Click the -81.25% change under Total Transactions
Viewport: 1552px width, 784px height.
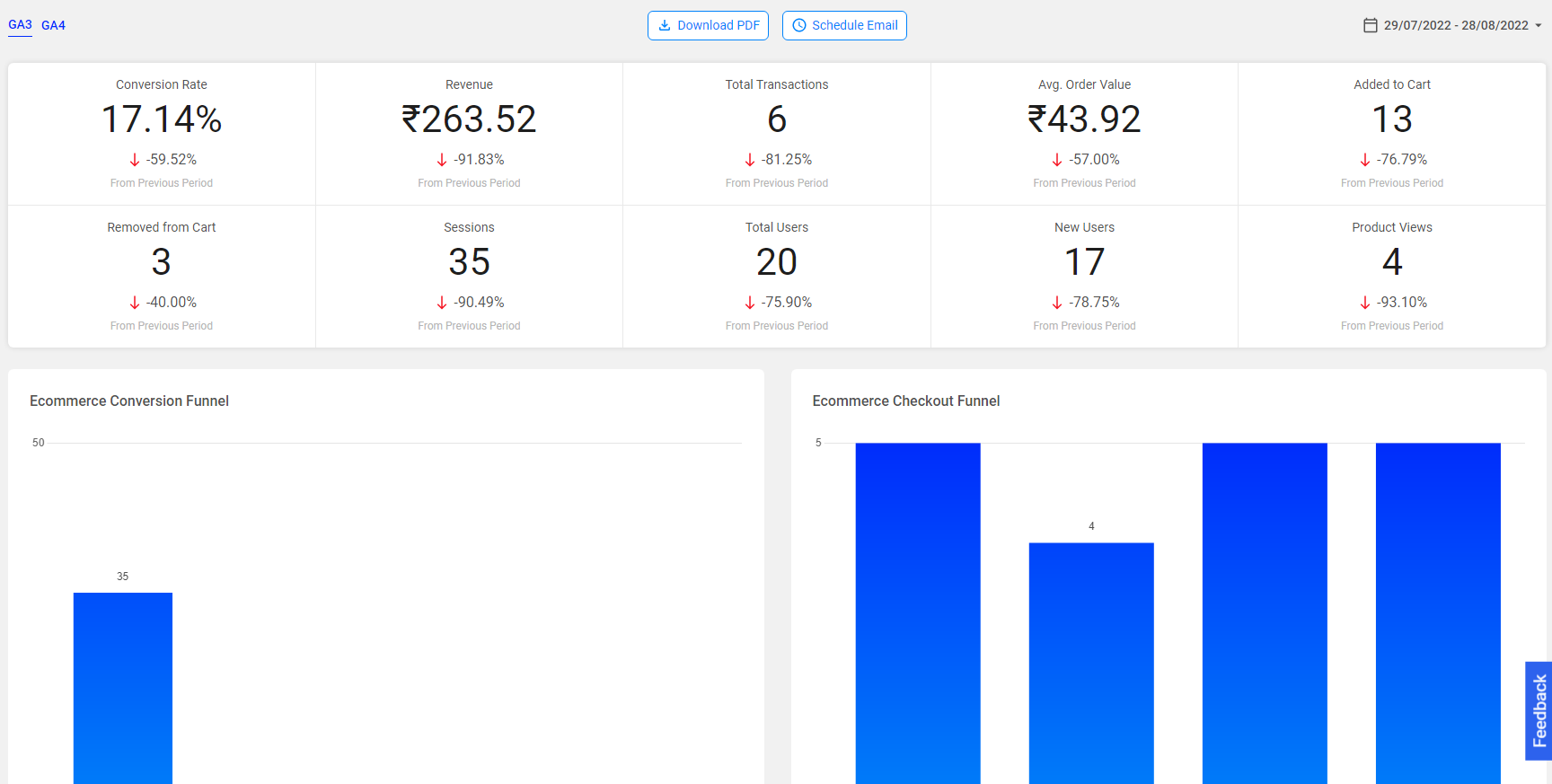pos(787,160)
